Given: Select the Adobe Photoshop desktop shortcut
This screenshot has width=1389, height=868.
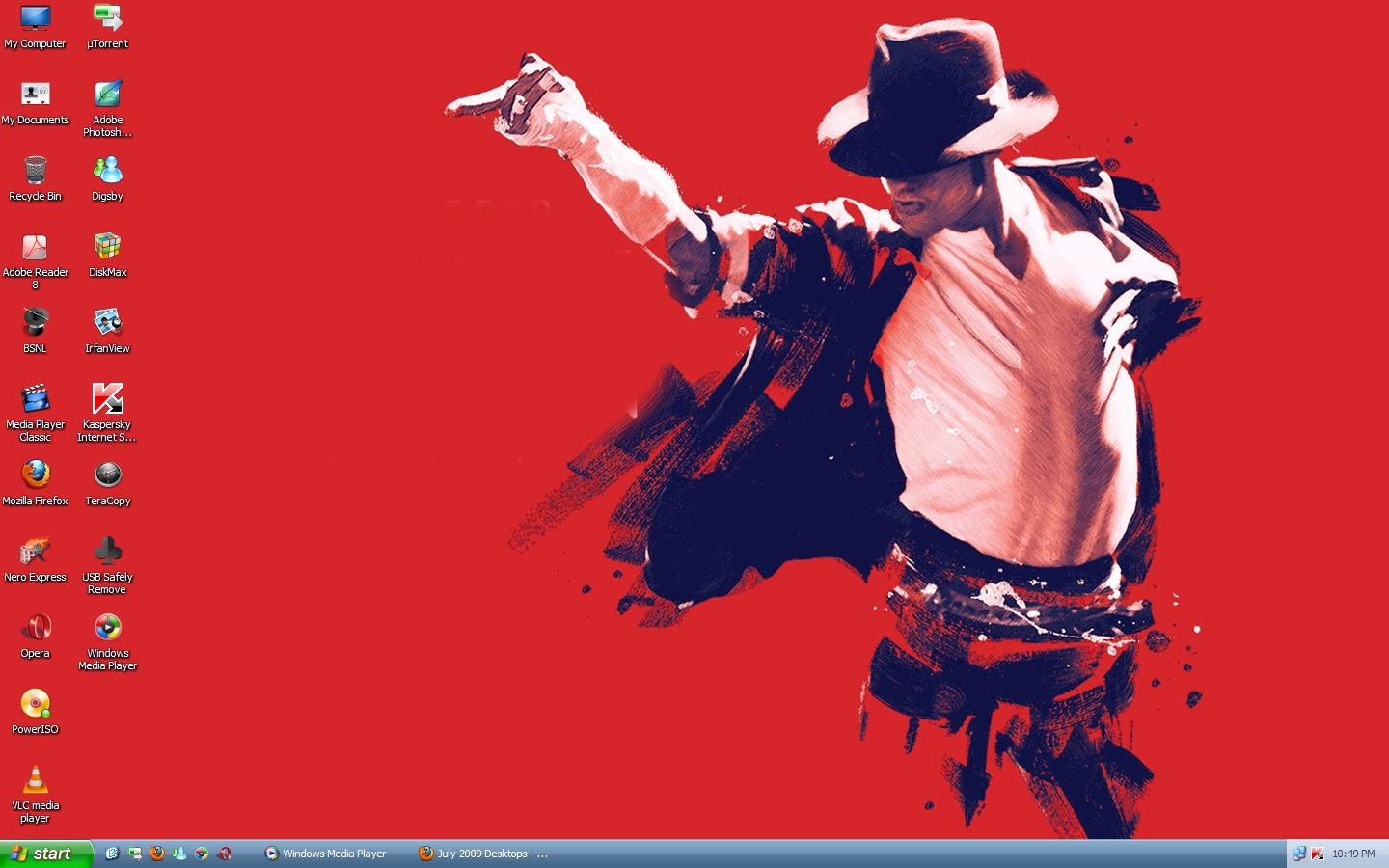Looking at the screenshot, I should click(107, 109).
